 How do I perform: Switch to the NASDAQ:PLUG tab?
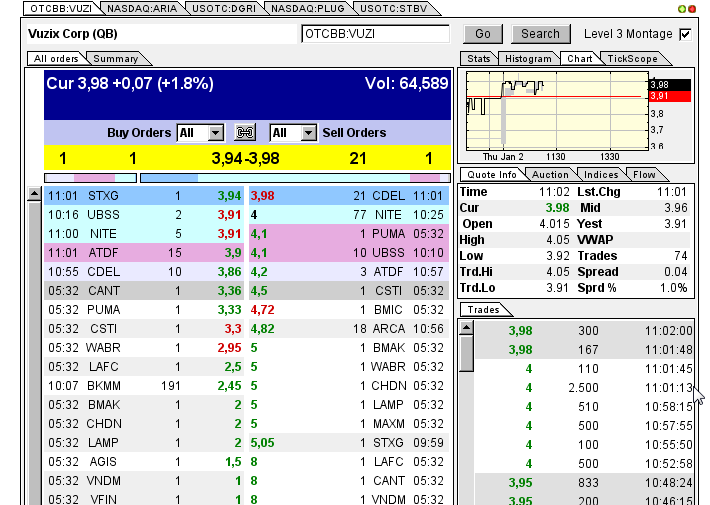click(x=307, y=8)
